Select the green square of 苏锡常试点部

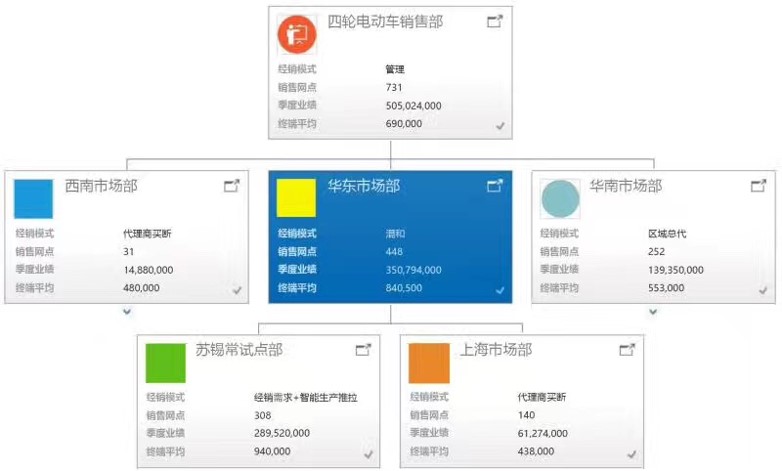165,363
